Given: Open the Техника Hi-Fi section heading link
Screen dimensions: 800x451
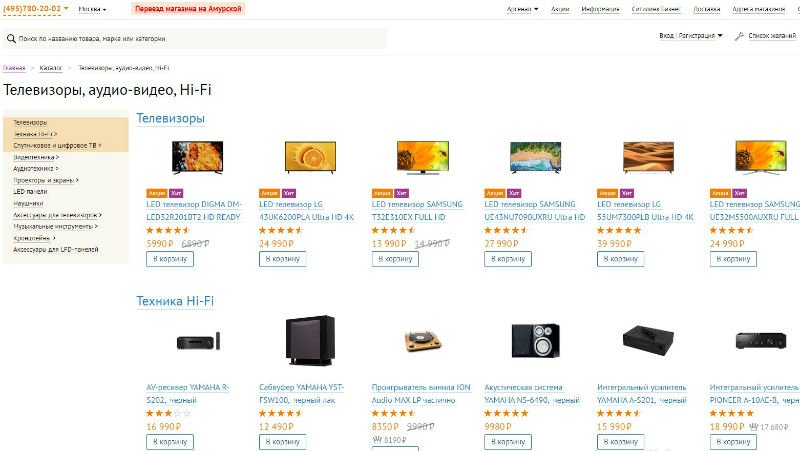Looking at the screenshot, I should click(x=175, y=301).
